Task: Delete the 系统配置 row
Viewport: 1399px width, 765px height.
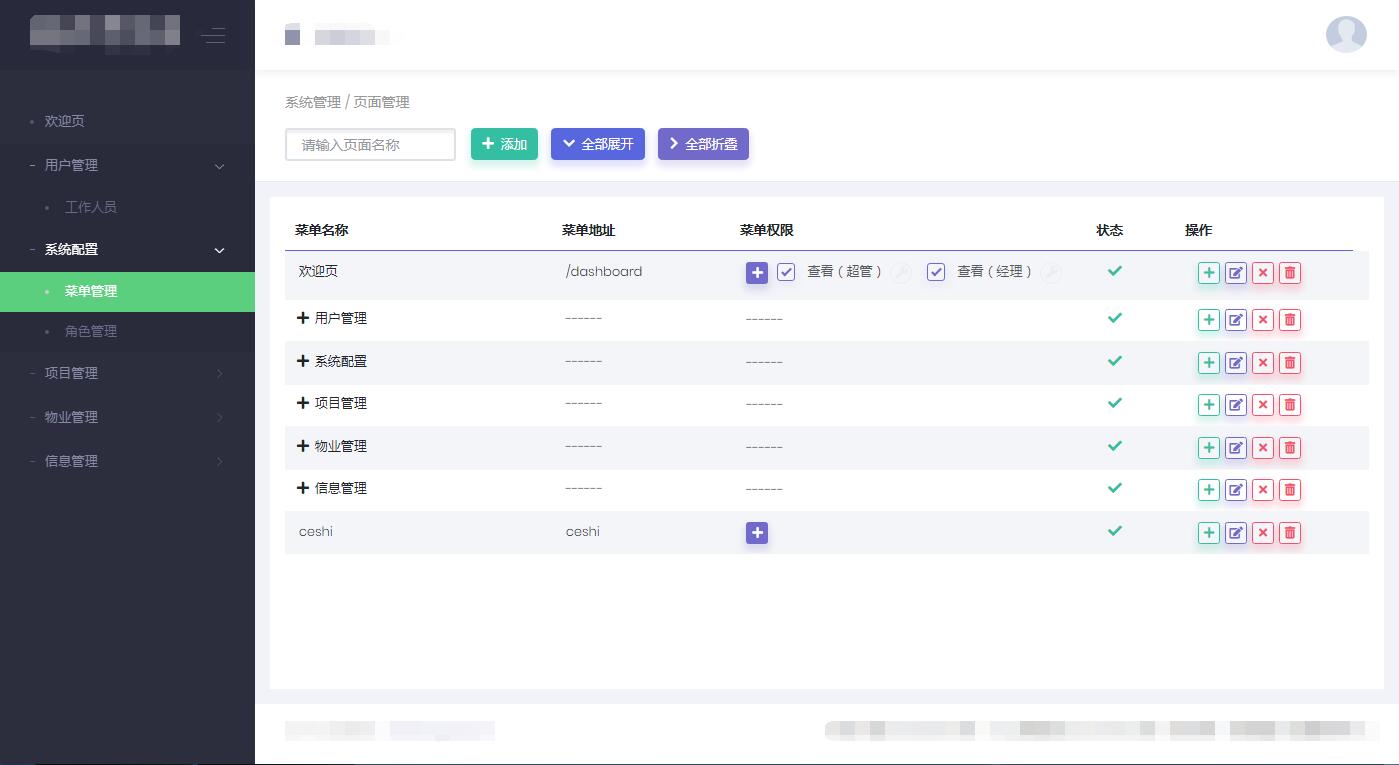Action: pos(1290,362)
